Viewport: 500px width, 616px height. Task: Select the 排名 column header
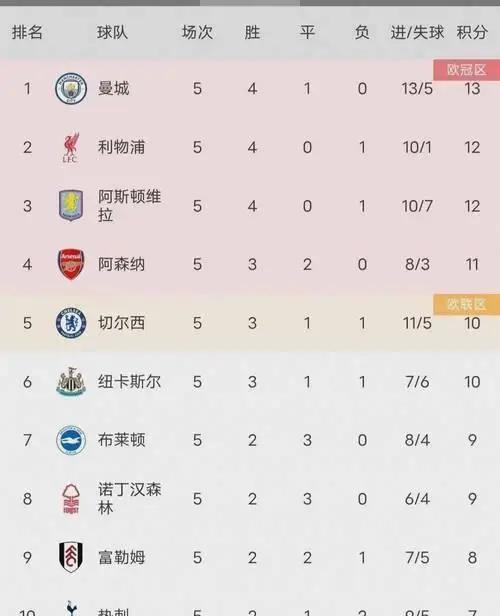(27, 32)
